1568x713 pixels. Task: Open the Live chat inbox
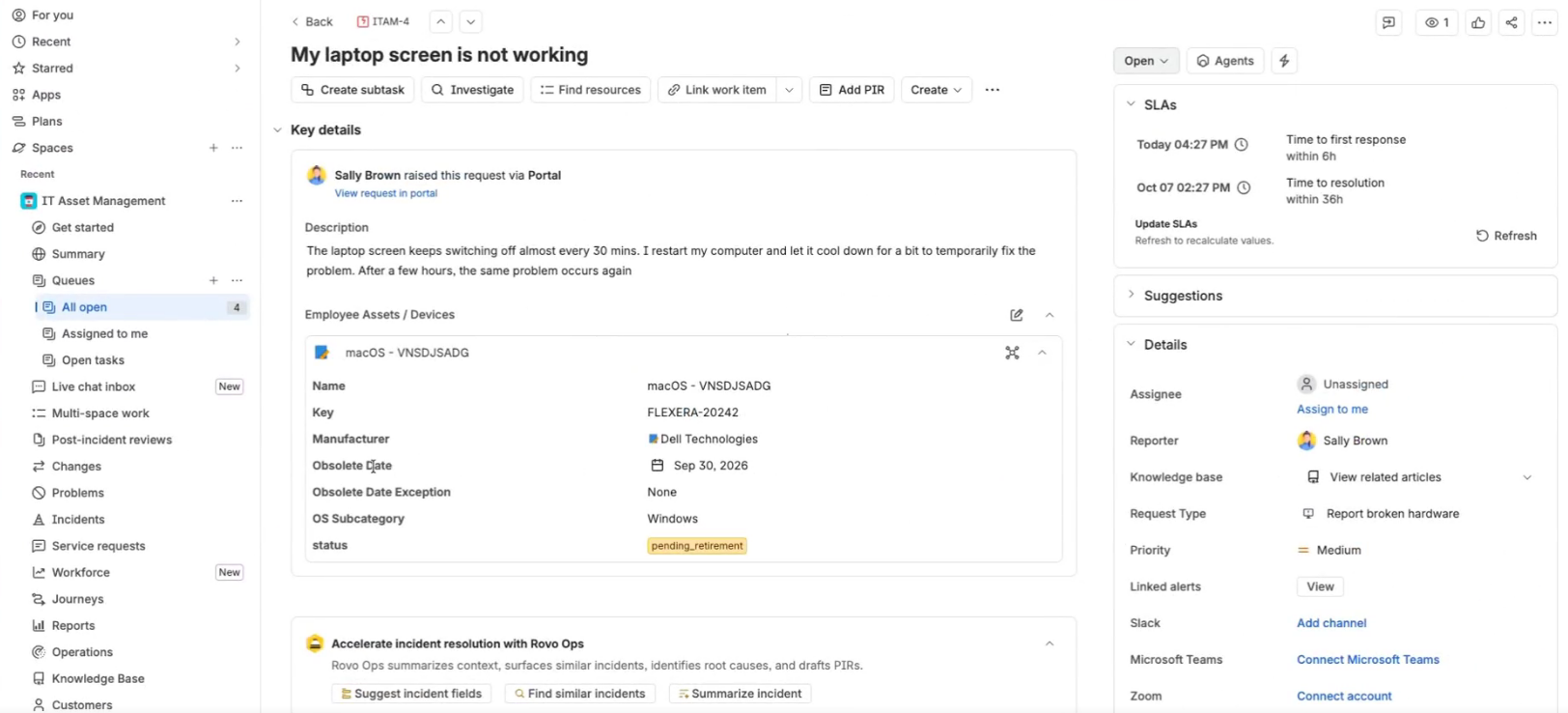(94, 386)
